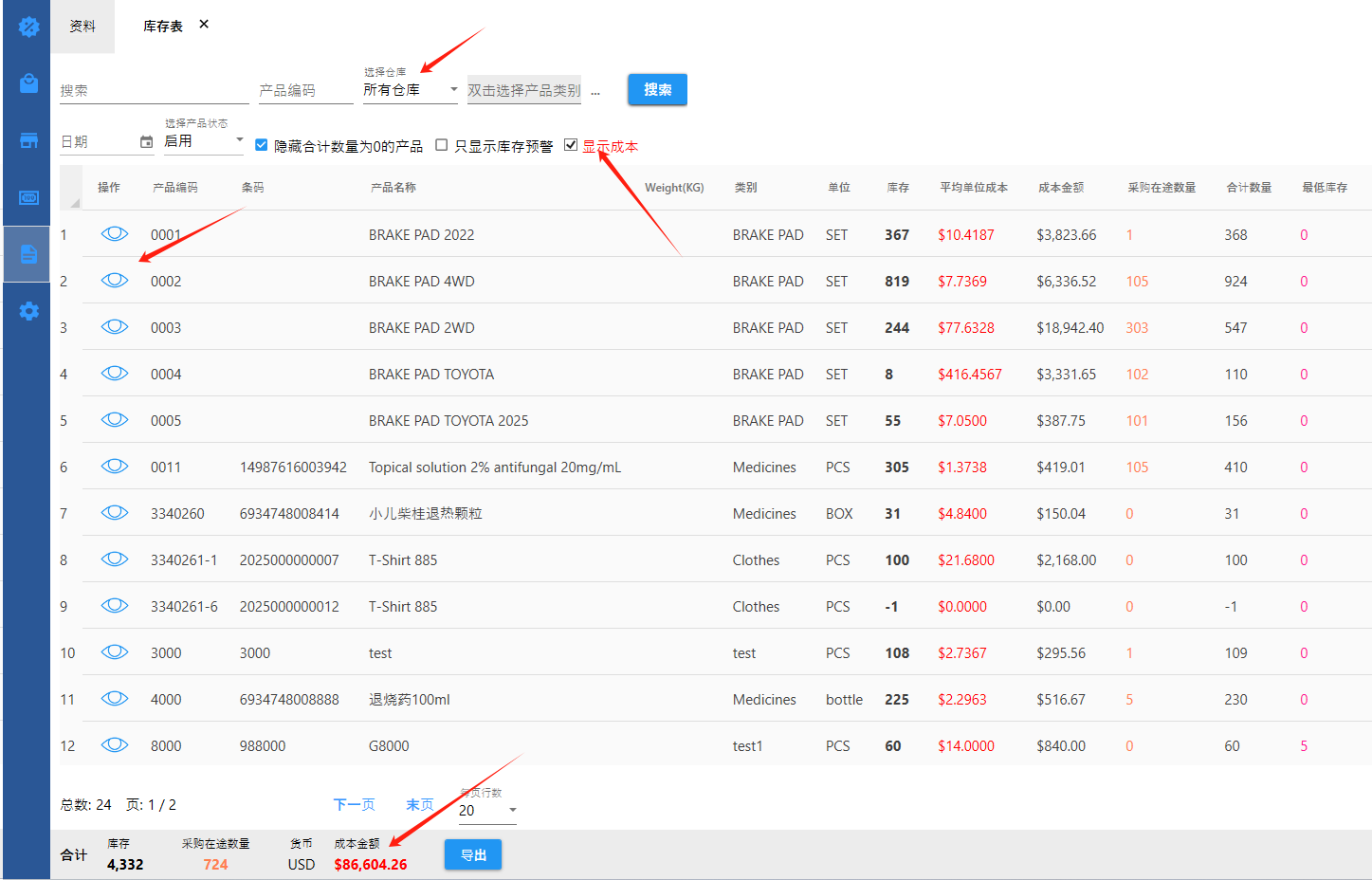Uncheck 隐藏合计数量为0的产品 checkbox
The height and width of the screenshot is (880, 1372).
pos(262,145)
